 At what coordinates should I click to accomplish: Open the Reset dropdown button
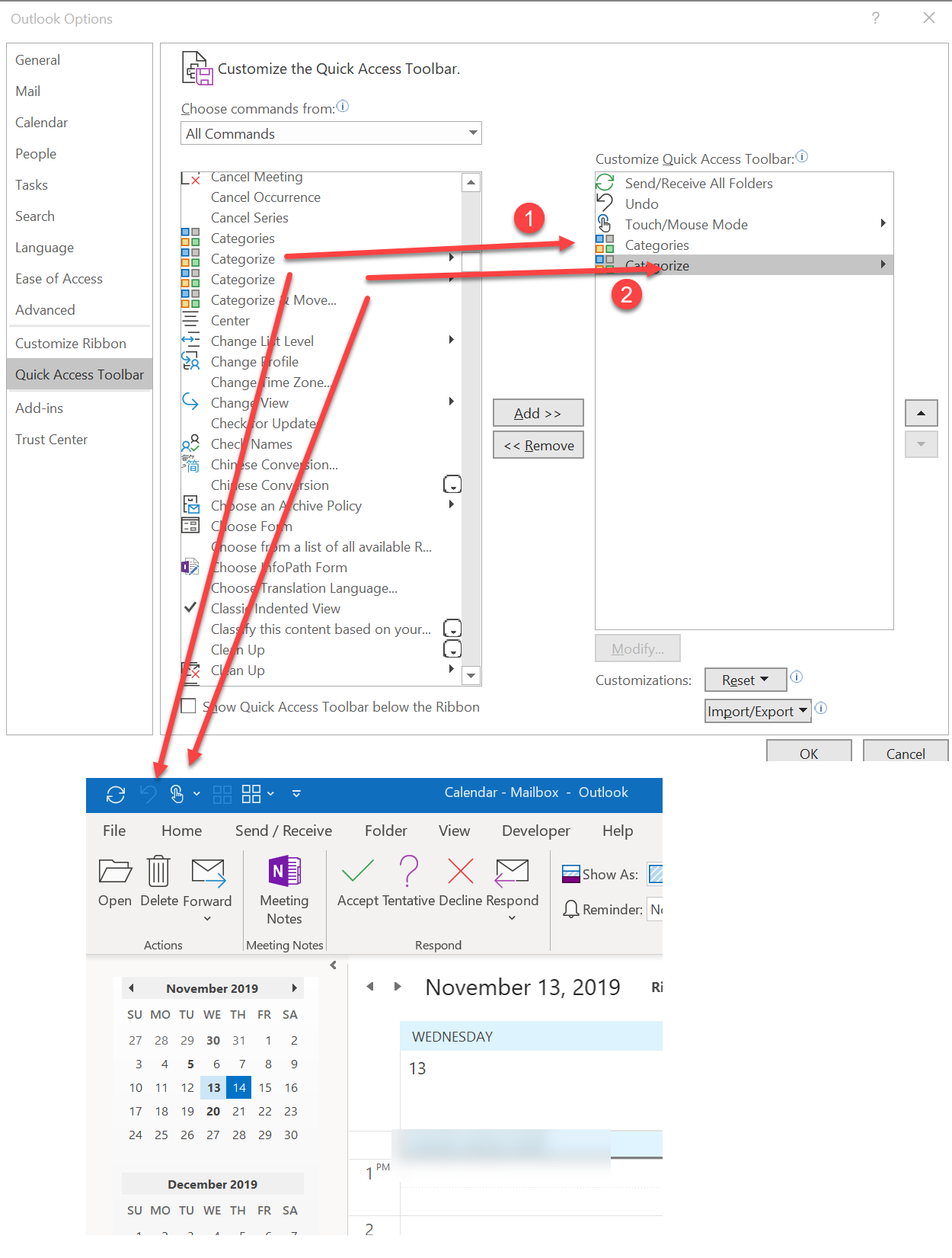(x=745, y=680)
